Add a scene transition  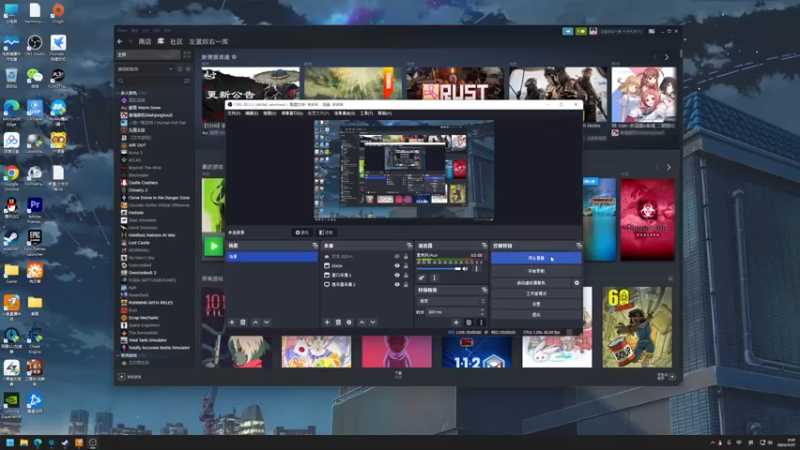[x=456, y=322]
